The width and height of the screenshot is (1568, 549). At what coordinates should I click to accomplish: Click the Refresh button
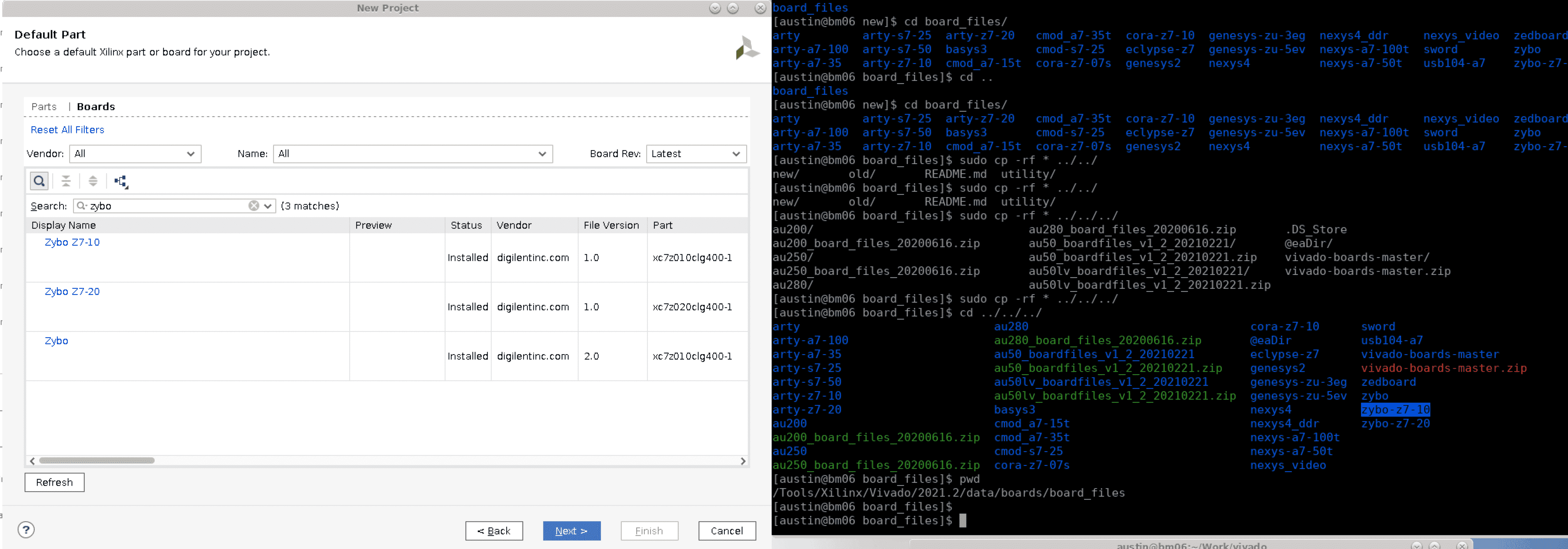[x=54, y=482]
